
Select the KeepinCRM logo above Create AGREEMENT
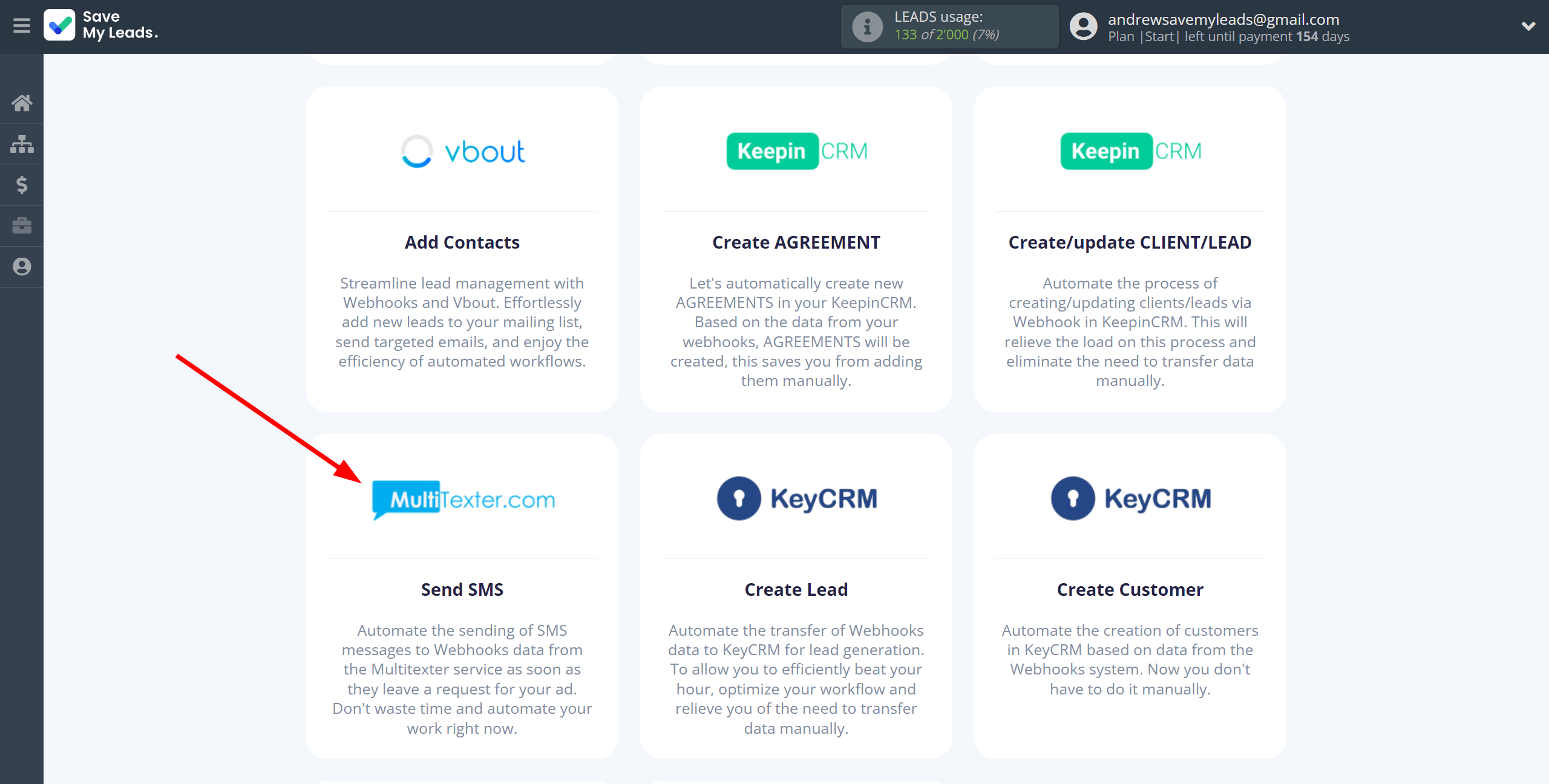point(796,151)
